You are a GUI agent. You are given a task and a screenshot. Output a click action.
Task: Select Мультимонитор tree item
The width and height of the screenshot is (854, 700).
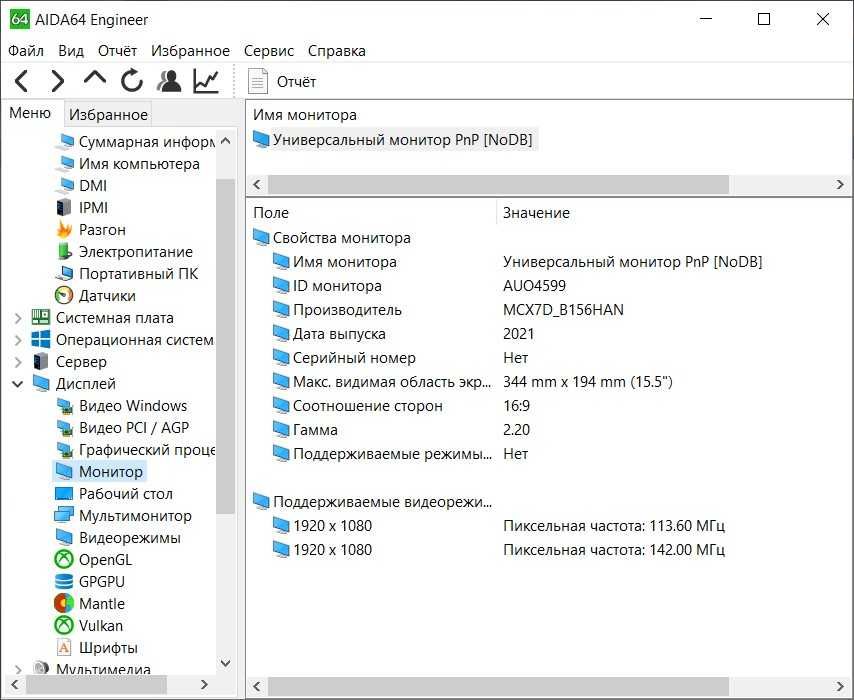point(124,516)
